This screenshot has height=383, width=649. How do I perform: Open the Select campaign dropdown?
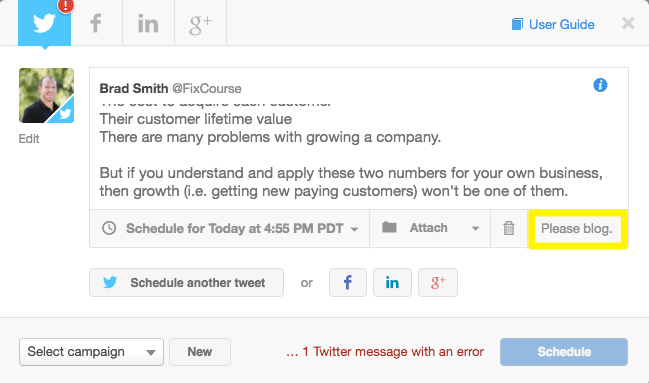tap(91, 352)
